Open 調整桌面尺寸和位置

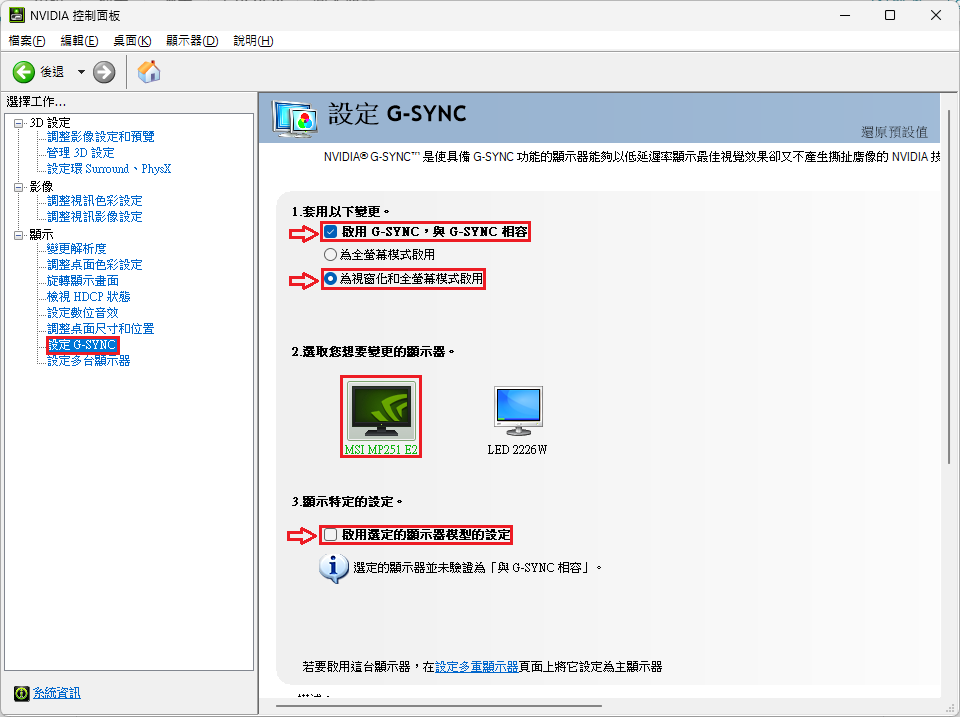coord(101,329)
